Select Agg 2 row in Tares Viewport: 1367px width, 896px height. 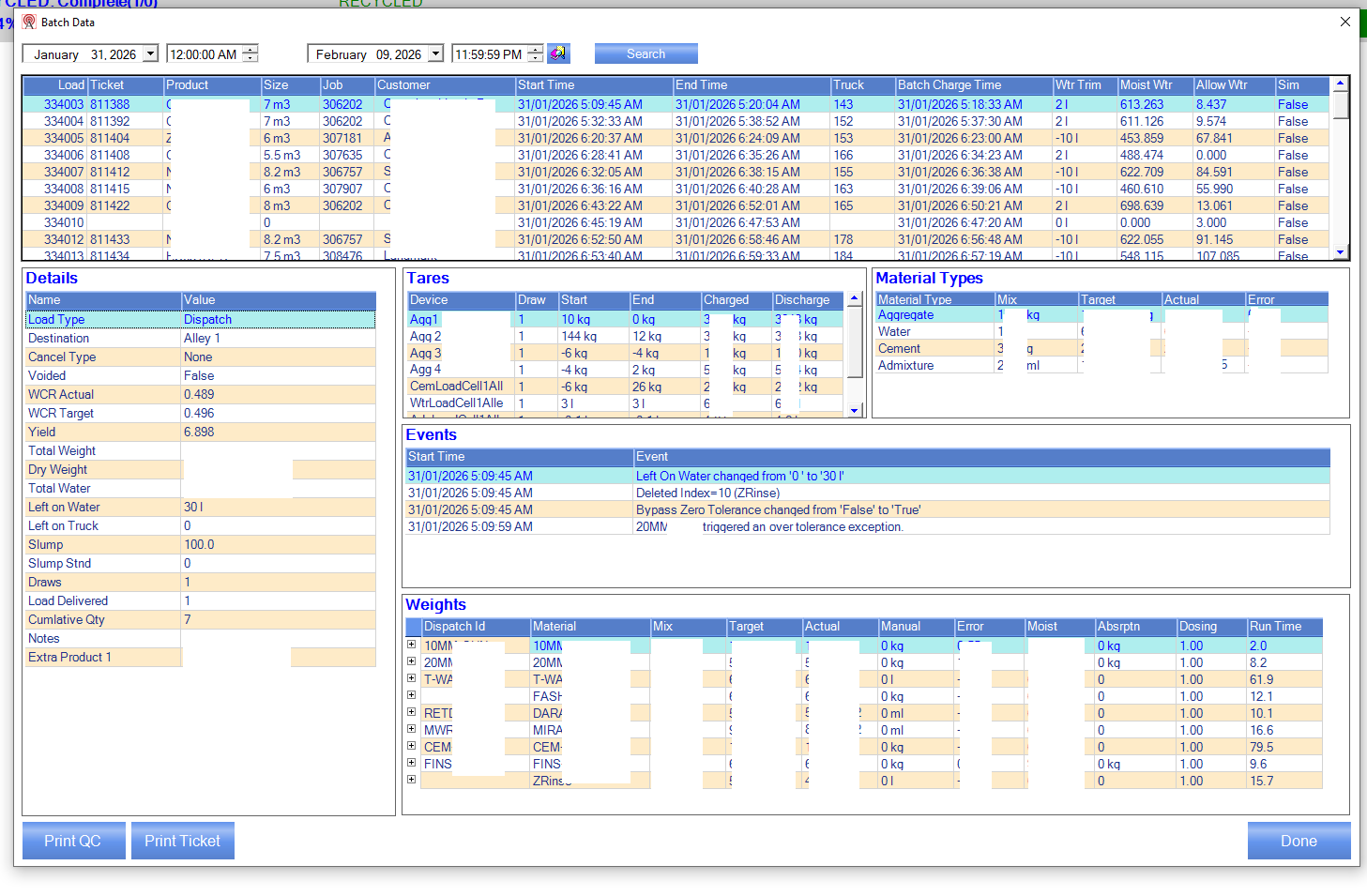click(x=627, y=336)
